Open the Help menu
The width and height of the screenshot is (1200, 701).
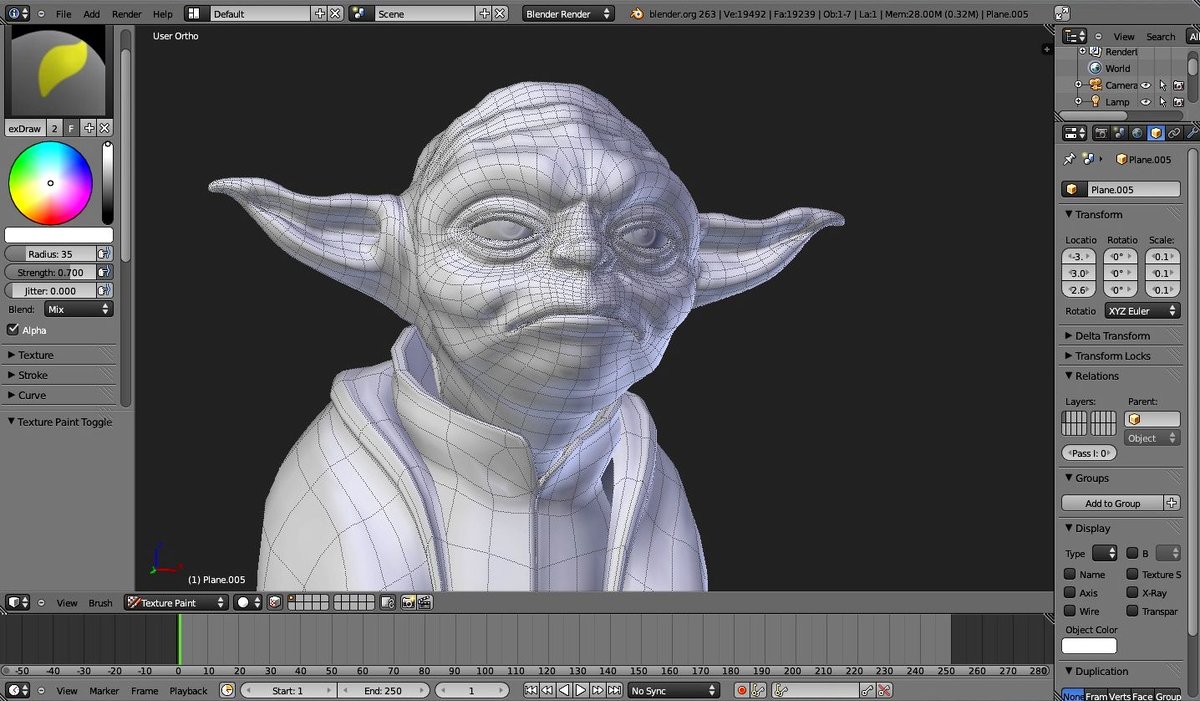pos(163,14)
